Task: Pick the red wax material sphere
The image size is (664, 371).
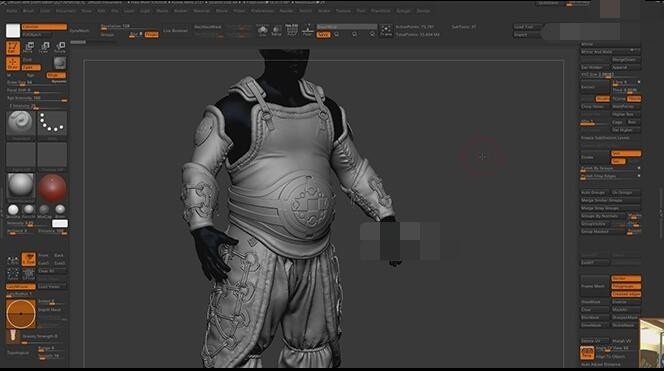Action: tap(52, 187)
